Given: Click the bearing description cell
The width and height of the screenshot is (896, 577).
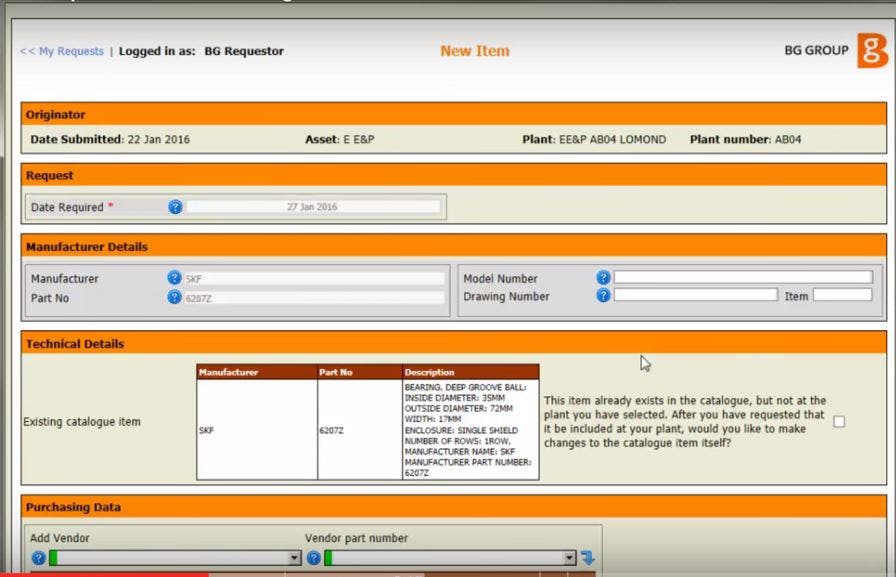Looking at the screenshot, I should click(470, 430).
